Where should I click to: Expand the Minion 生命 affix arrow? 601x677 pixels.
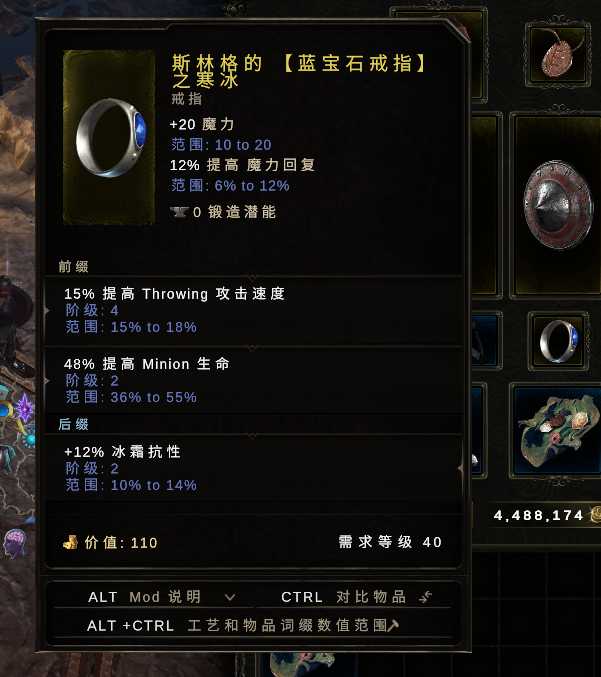point(47,381)
